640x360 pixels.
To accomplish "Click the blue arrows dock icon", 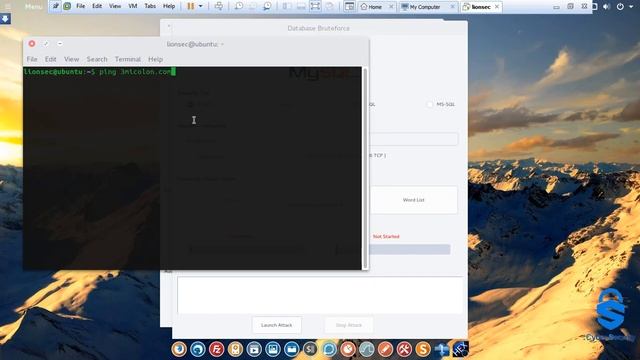I will tap(442, 349).
